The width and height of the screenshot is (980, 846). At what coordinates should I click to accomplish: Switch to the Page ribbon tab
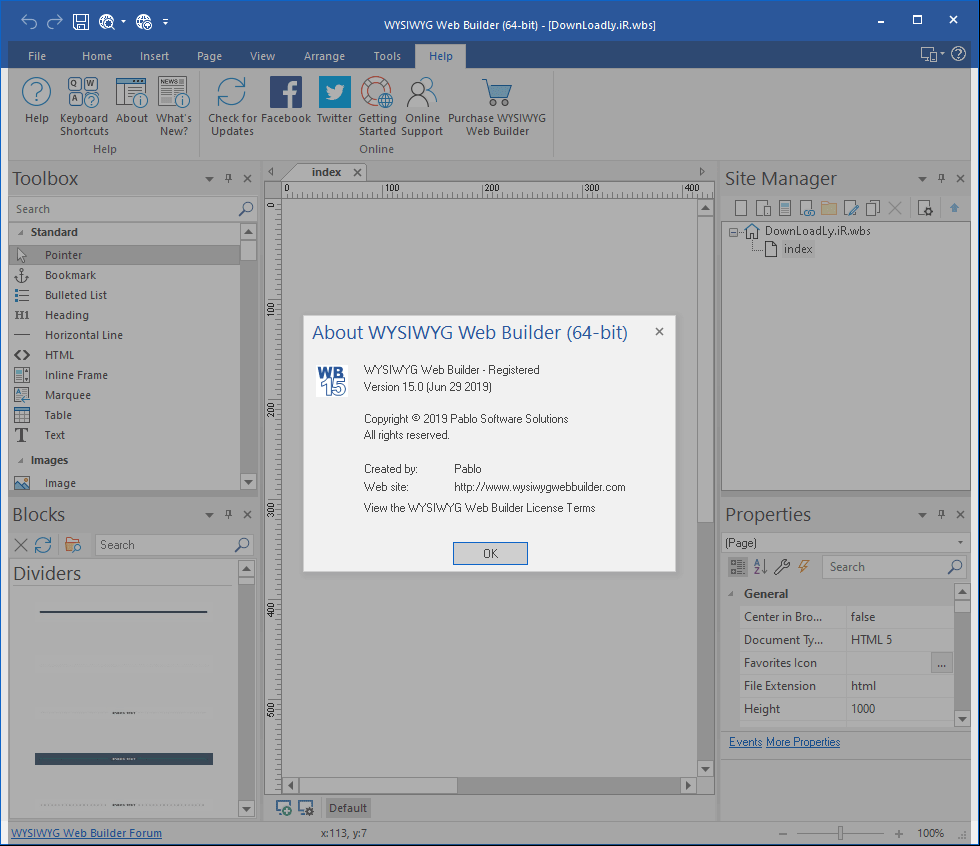209,56
